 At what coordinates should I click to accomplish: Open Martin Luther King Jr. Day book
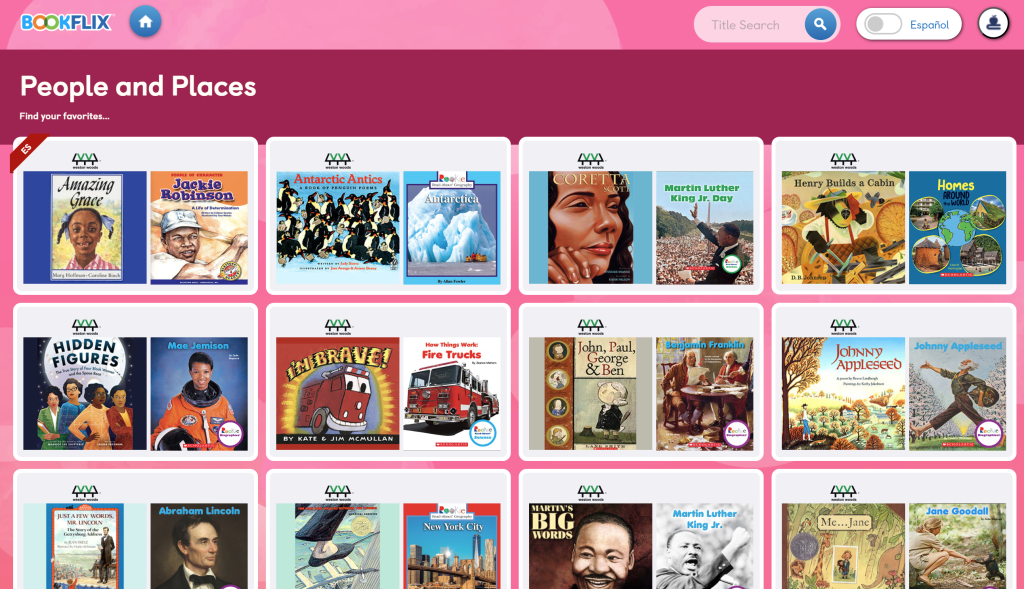tap(705, 227)
